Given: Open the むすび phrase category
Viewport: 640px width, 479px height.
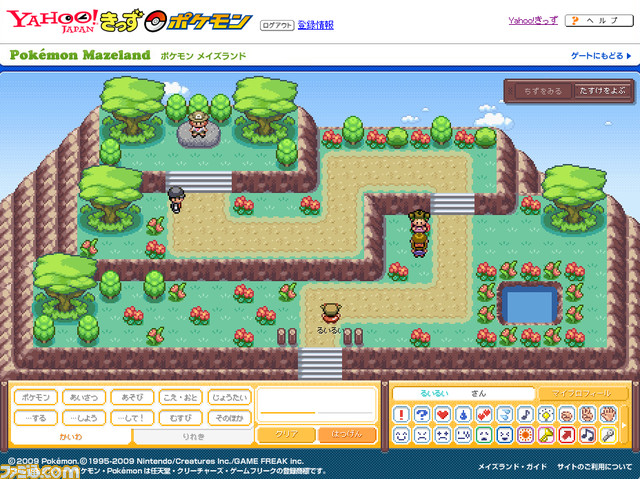Looking at the screenshot, I should 180,418.
